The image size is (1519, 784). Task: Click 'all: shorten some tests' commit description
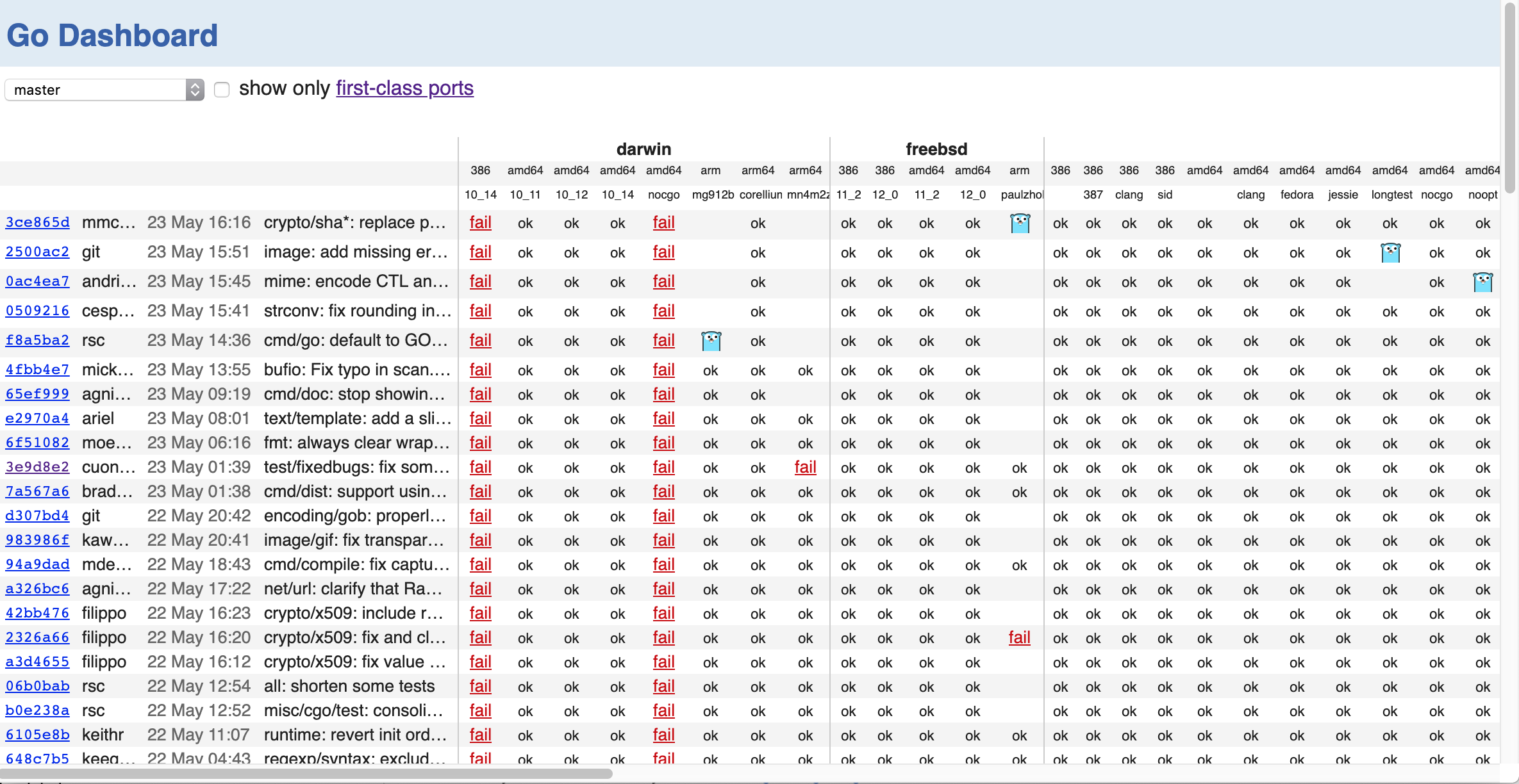(x=349, y=686)
